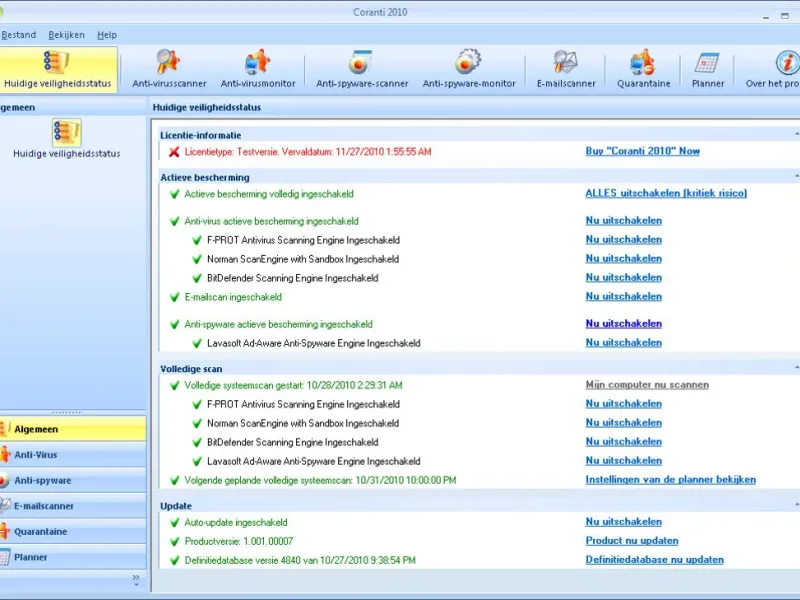Launch the Anti-spyware-scanner
Screen dimensions: 800x600
(x=362, y=69)
